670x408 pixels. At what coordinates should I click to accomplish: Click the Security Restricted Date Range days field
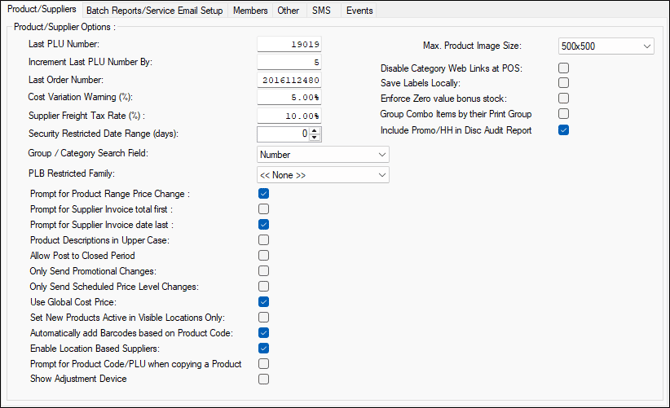[284, 134]
